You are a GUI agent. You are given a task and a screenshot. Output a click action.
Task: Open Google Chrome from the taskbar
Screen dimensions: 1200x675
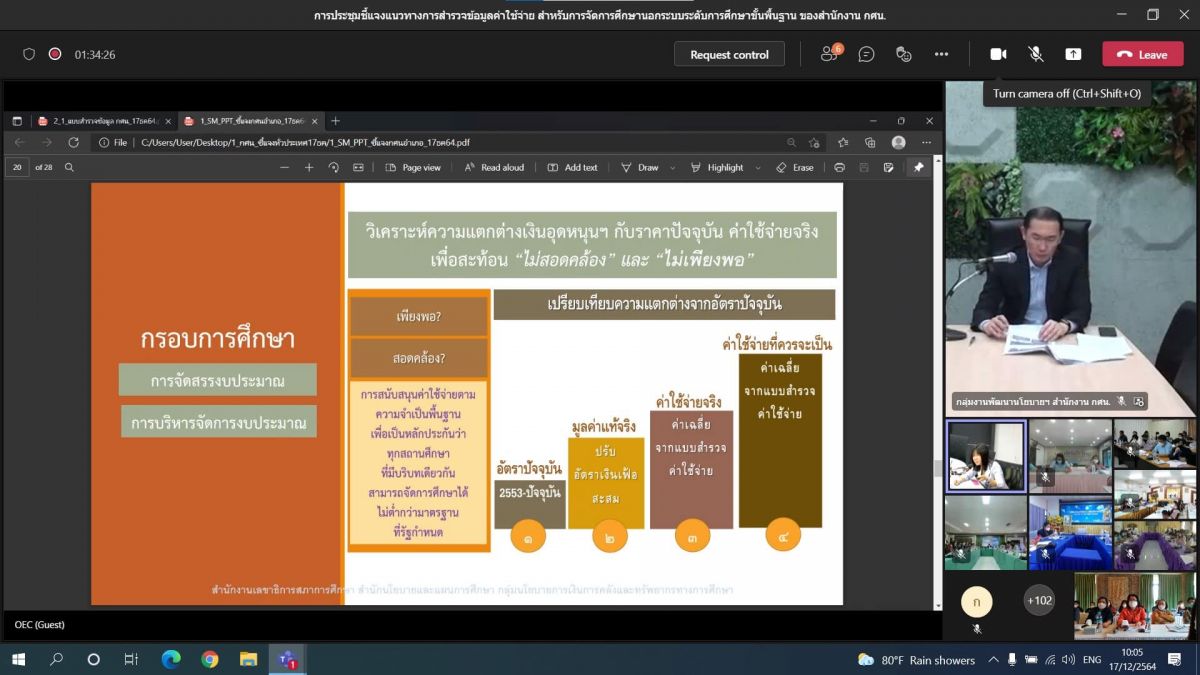click(209, 659)
